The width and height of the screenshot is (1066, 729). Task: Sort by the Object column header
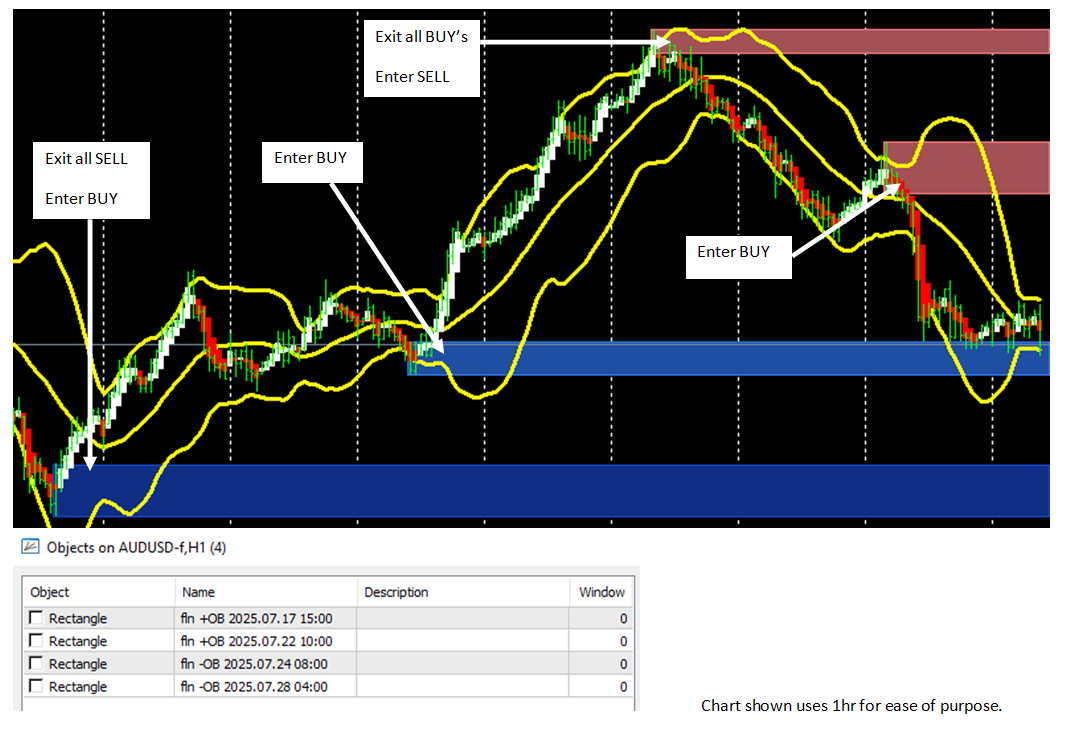click(x=99, y=592)
